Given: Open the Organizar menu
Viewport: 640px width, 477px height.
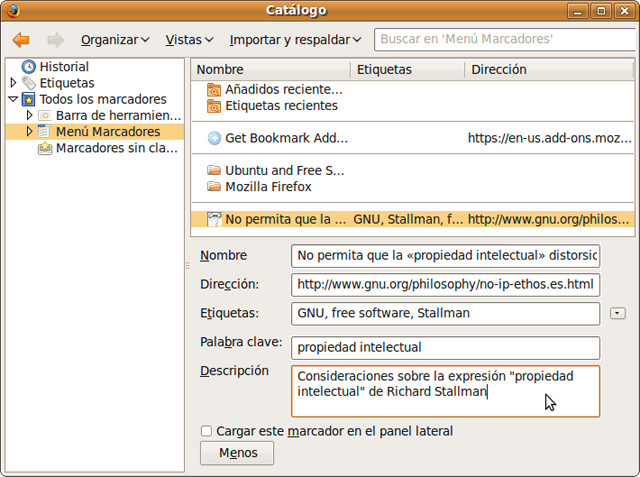Looking at the screenshot, I should tap(115, 40).
